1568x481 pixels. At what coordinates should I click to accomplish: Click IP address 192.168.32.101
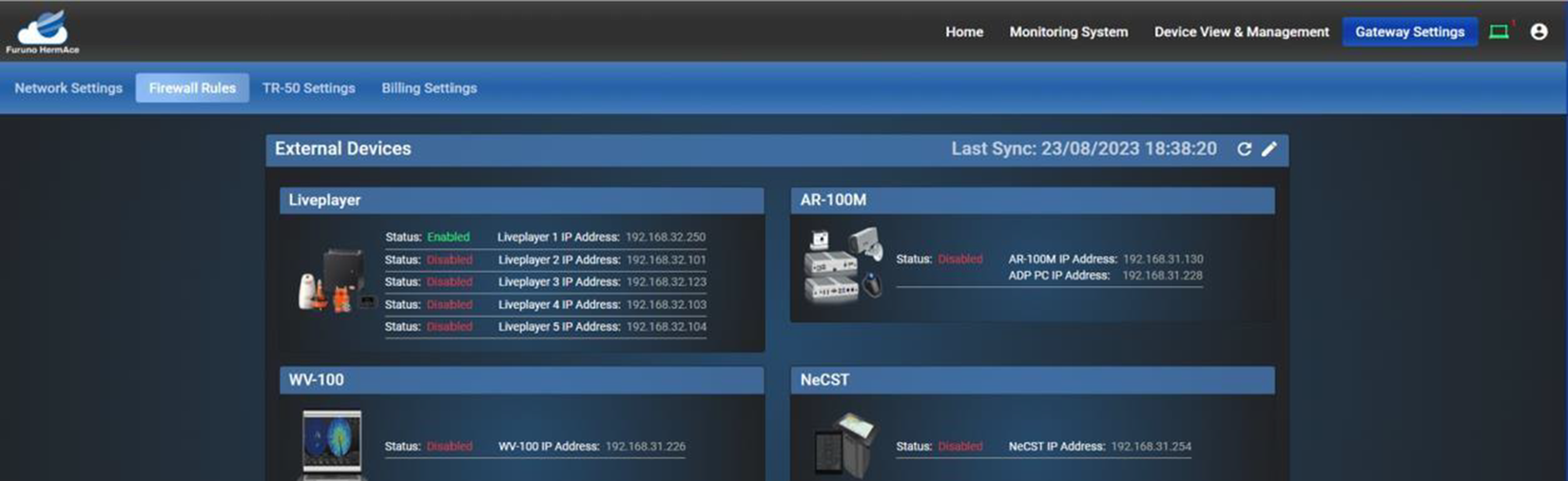click(x=666, y=260)
